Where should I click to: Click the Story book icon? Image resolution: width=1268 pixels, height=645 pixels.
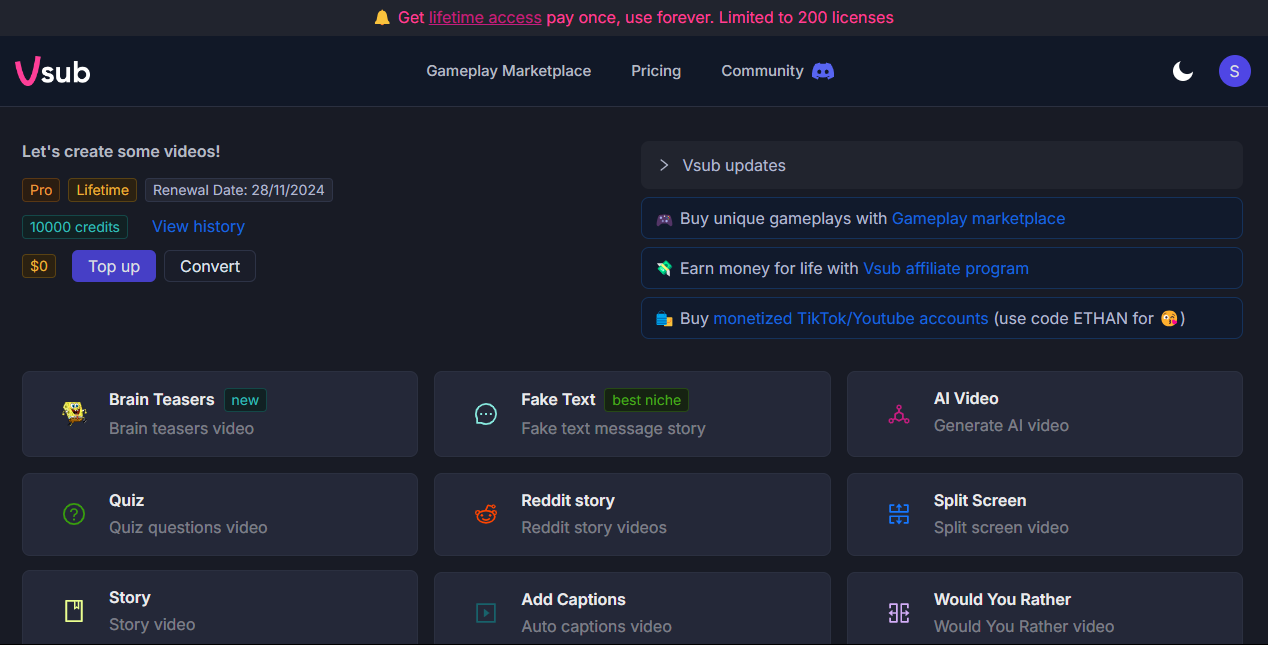click(x=74, y=611)
